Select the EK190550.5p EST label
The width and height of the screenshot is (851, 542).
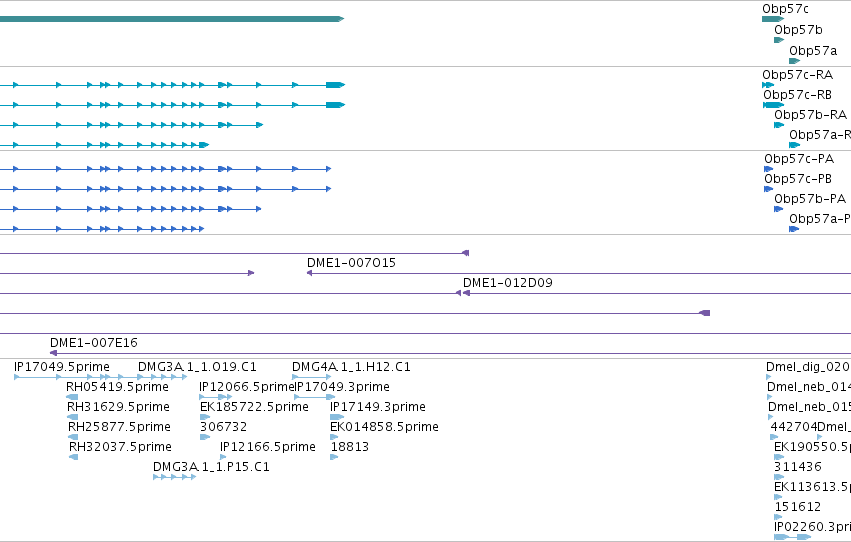tap(812, 448)
